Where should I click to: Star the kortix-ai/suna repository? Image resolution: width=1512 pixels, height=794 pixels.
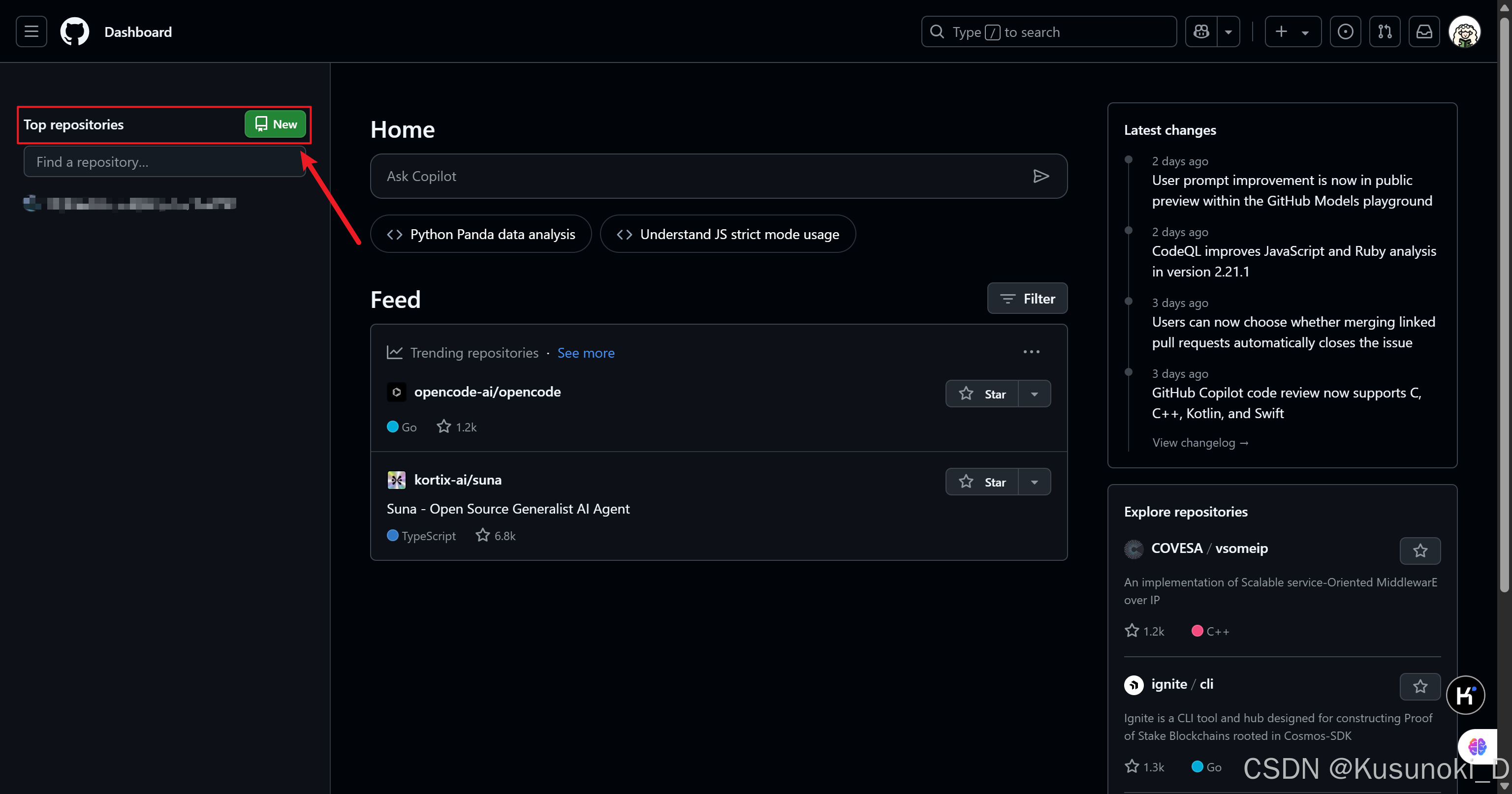(x=982, y=482)
